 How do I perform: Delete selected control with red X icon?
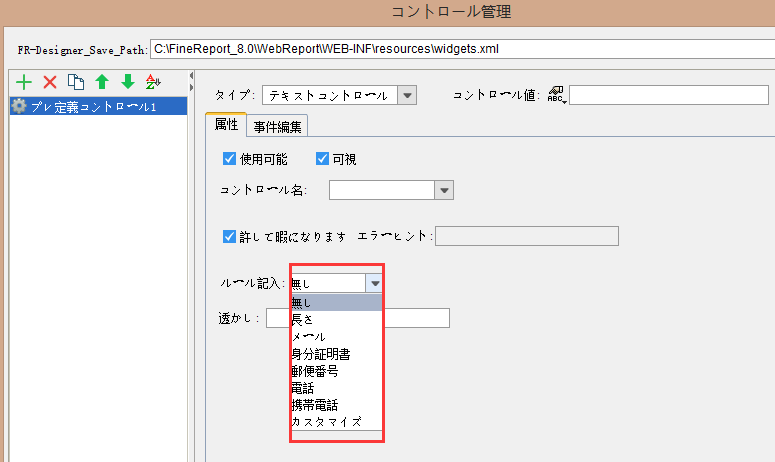(50, 82)
